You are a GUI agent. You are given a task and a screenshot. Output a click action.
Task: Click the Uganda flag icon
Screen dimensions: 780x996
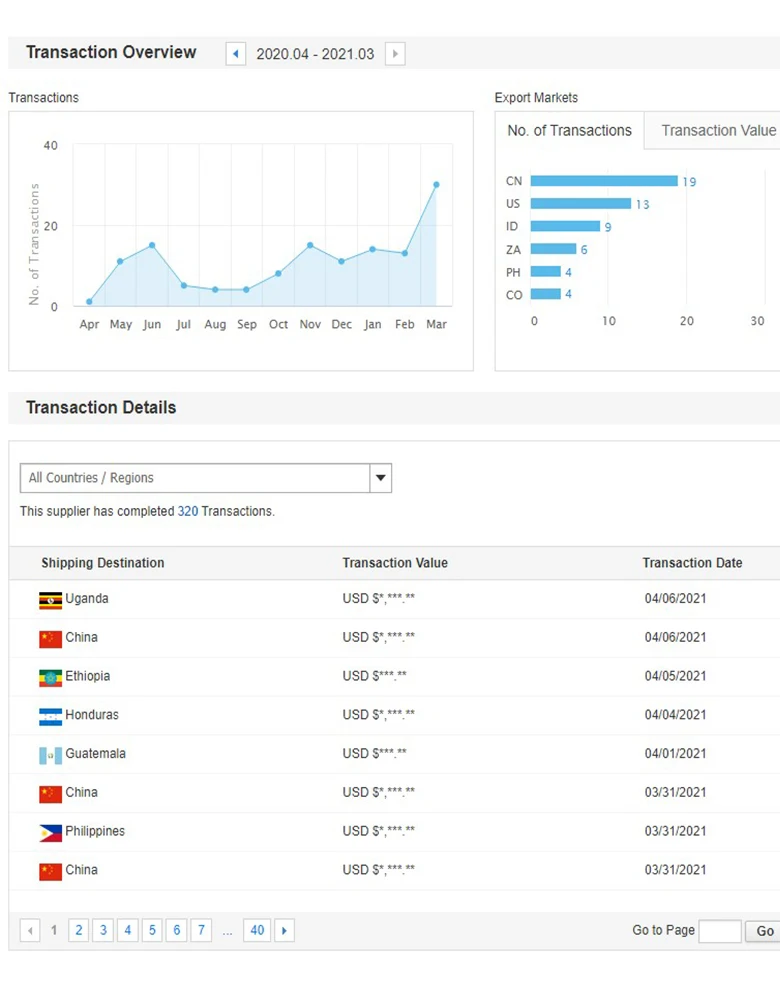pyautogui.click(x=50, y=600)
